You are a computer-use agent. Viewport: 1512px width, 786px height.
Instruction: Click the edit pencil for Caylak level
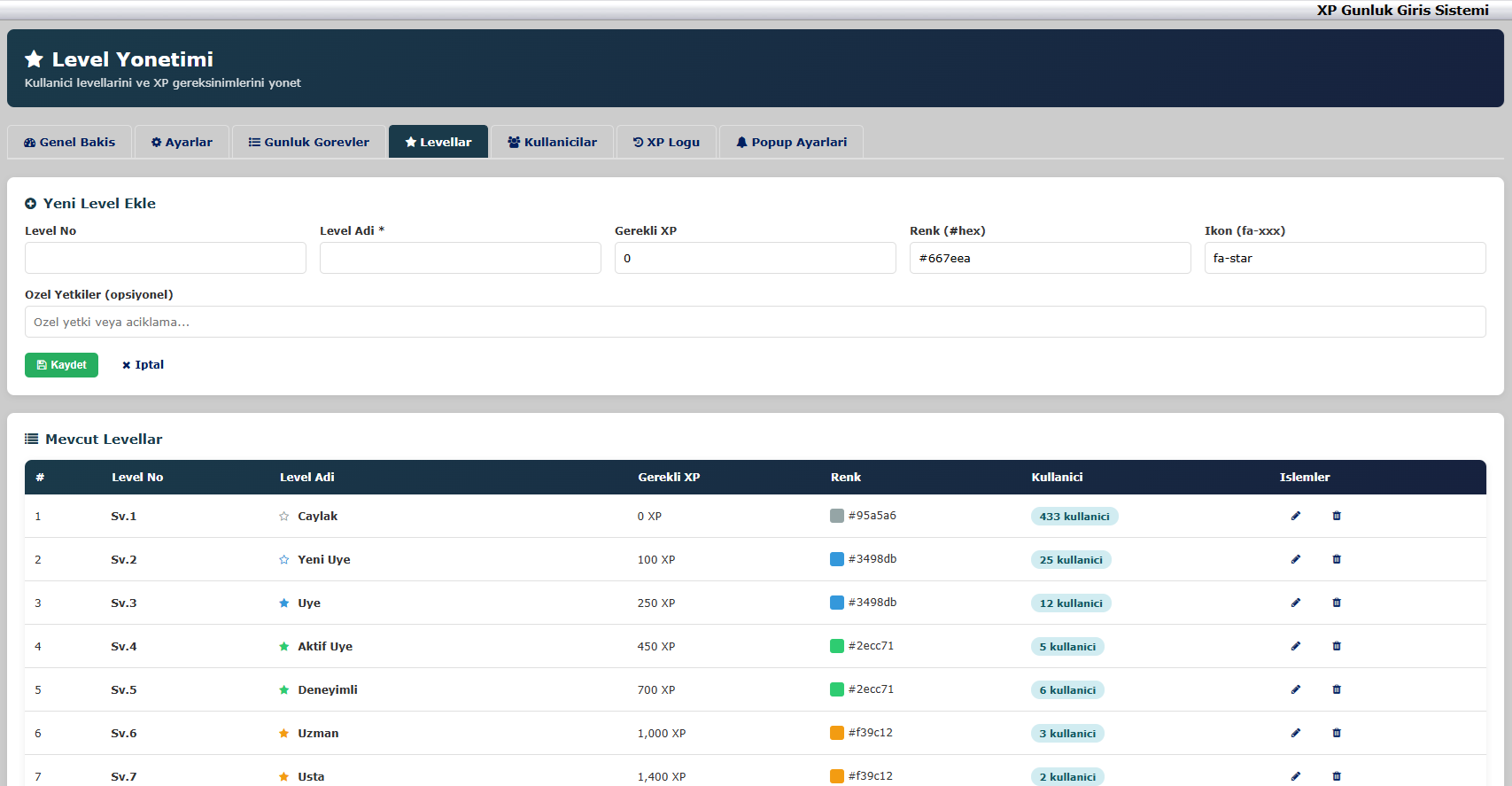[1295, 516]
